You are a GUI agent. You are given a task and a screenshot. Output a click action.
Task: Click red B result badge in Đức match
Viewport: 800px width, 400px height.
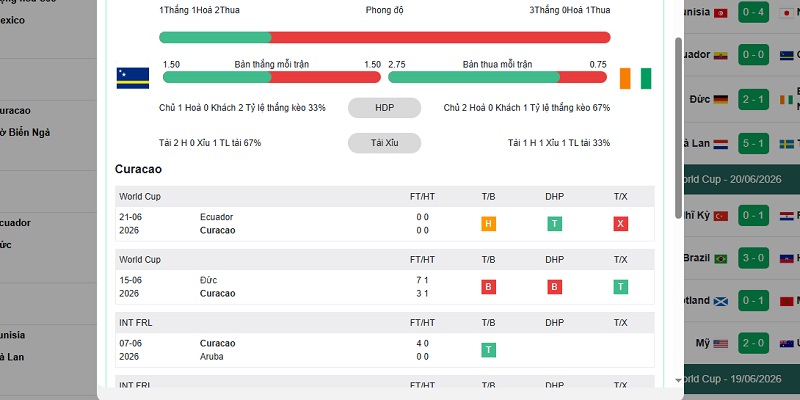coord(488,287)
